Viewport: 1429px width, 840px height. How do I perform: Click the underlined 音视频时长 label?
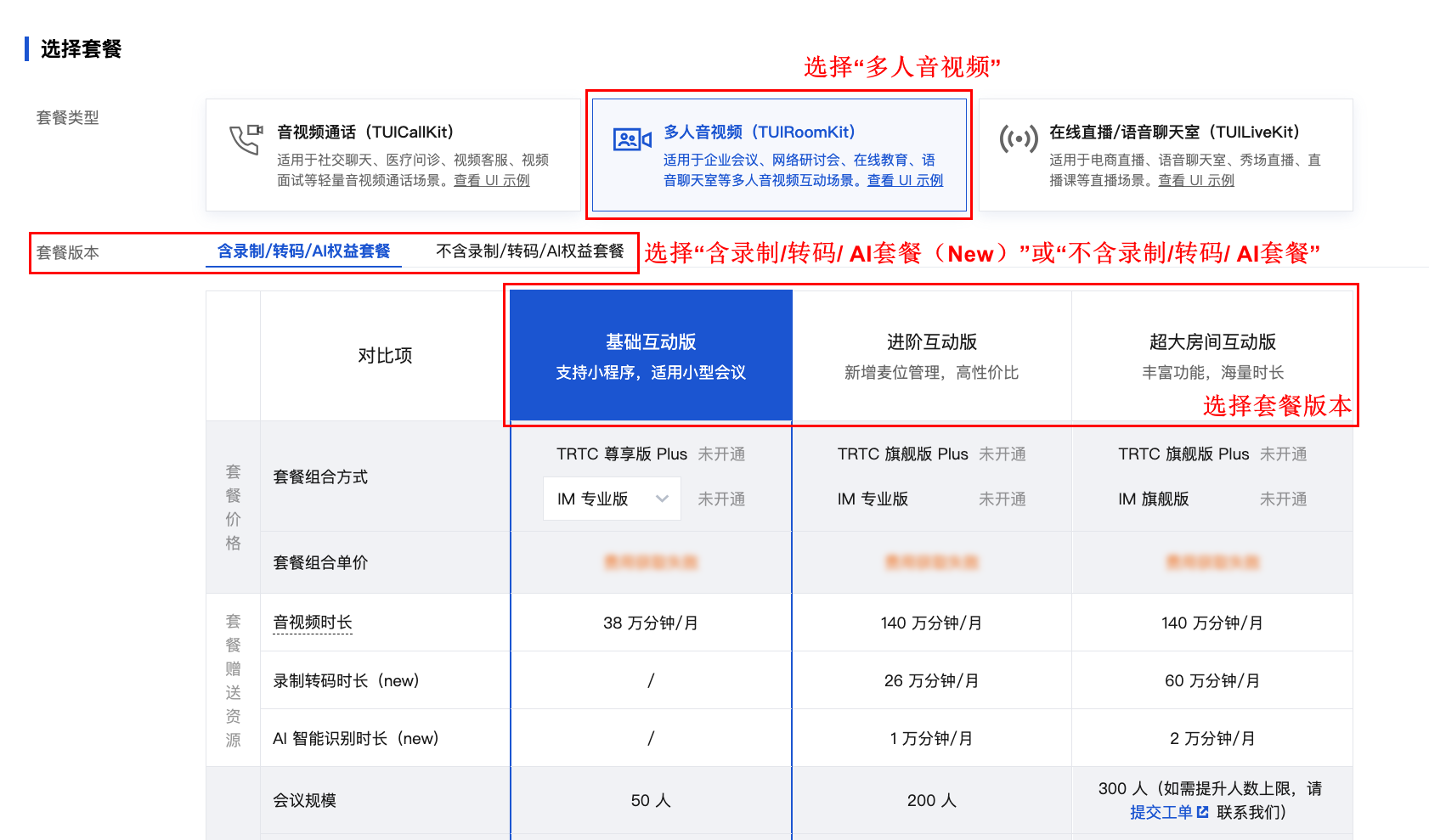pos(313,623)
